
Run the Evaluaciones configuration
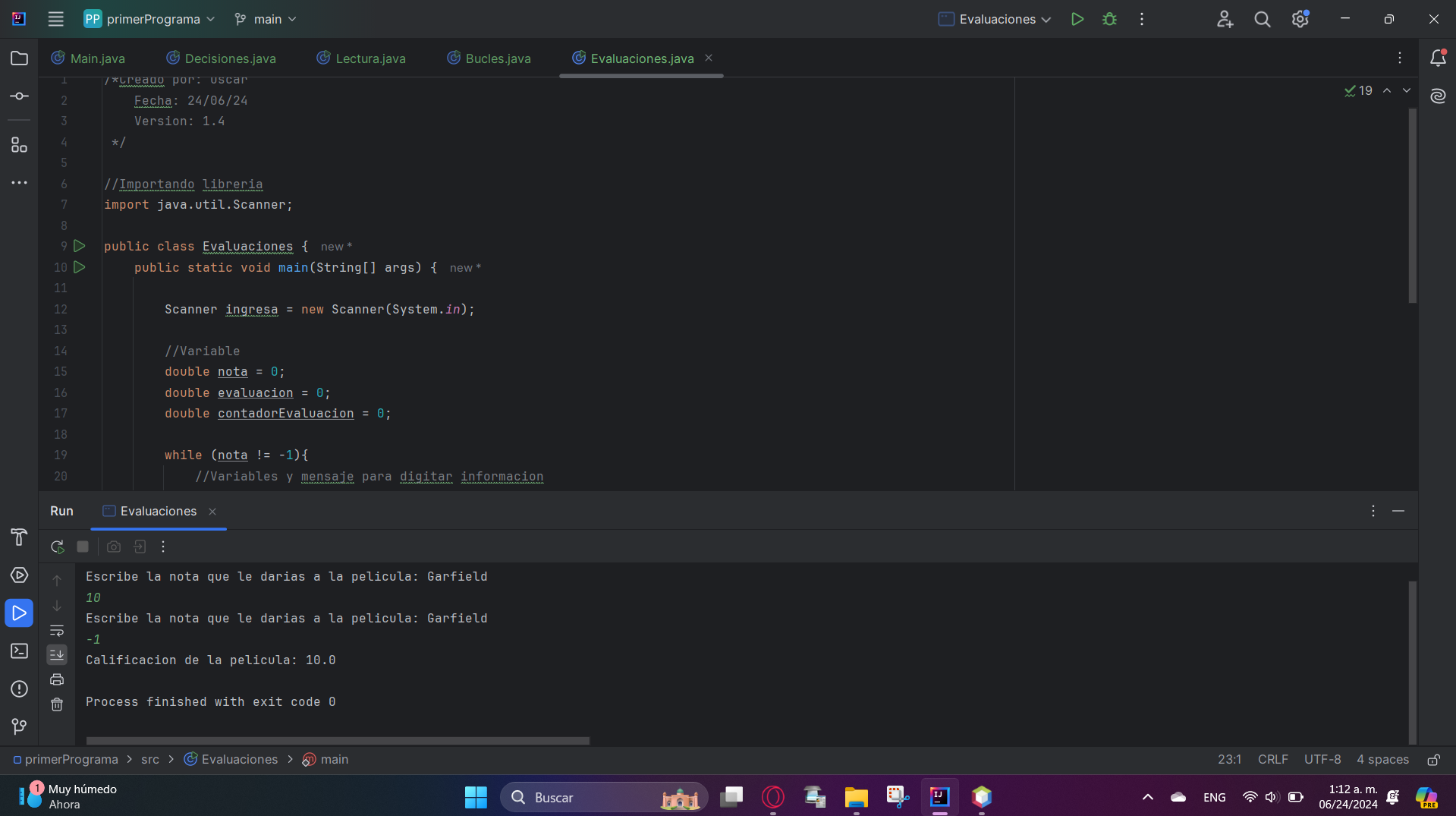coord(1077,19)
